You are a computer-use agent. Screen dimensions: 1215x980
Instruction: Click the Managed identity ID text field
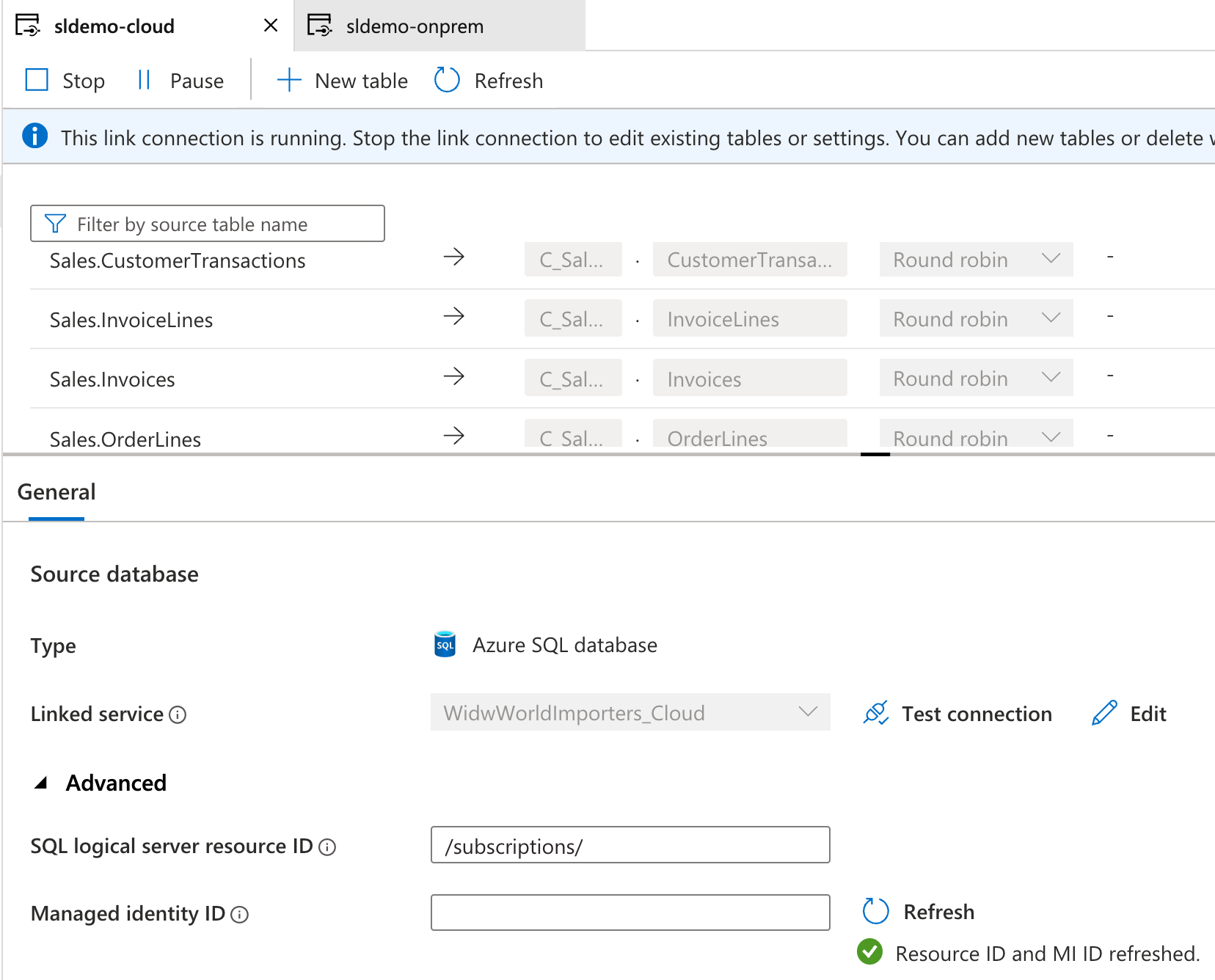pos(630,913)
